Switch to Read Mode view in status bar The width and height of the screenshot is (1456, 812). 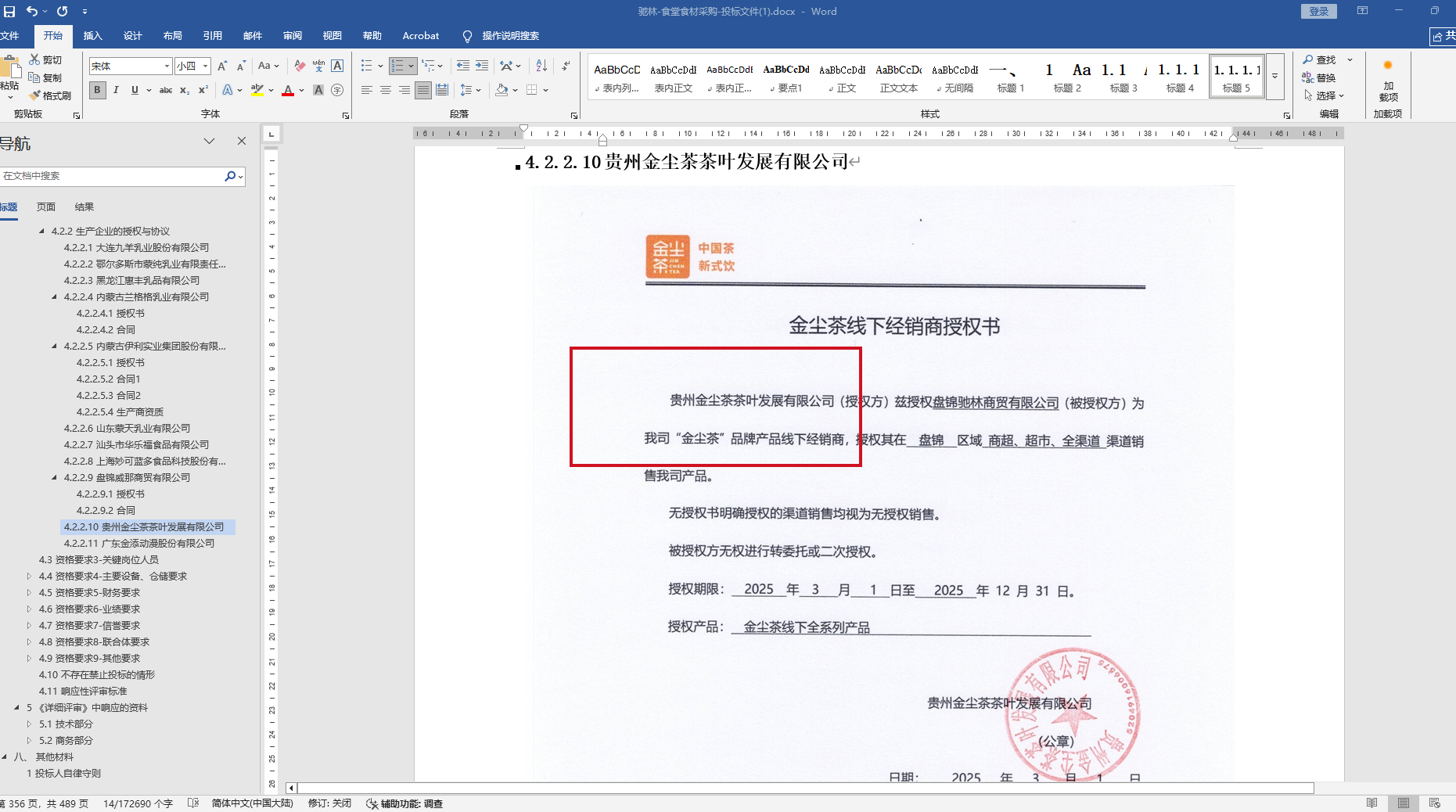click(1372, 803)
